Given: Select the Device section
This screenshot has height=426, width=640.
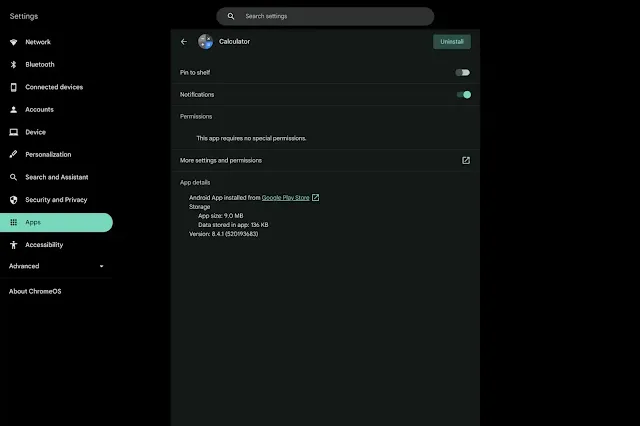Looking at the screenshot, I should tap(56, 132).
